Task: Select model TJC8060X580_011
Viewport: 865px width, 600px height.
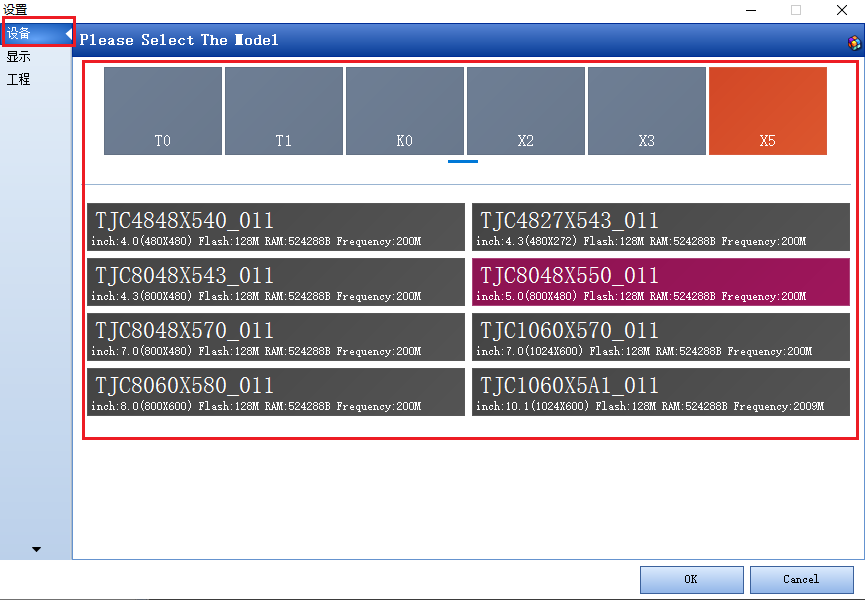Action: click(x=276, y=392)
